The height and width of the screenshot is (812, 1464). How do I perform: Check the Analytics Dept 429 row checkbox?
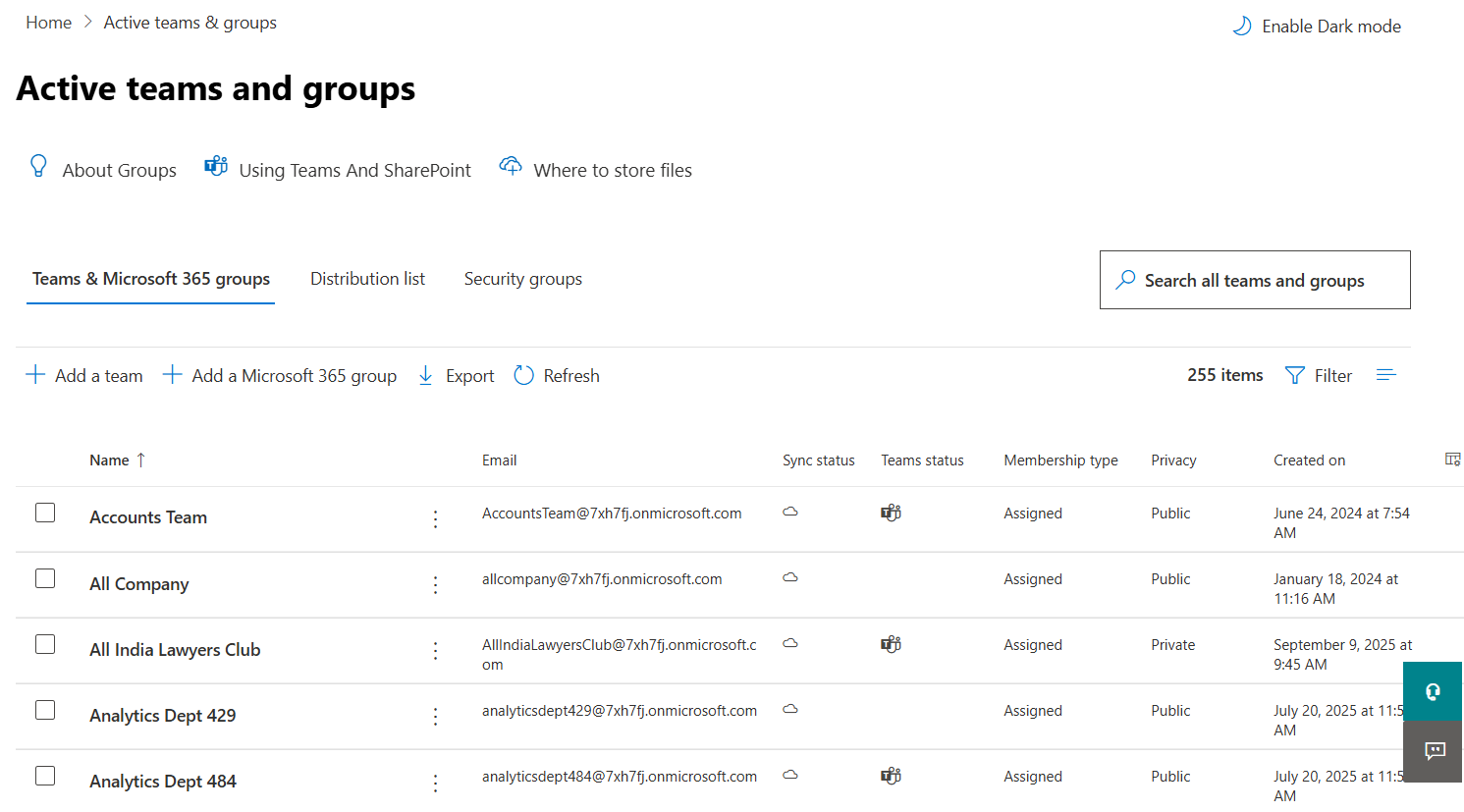click(45, 710)
